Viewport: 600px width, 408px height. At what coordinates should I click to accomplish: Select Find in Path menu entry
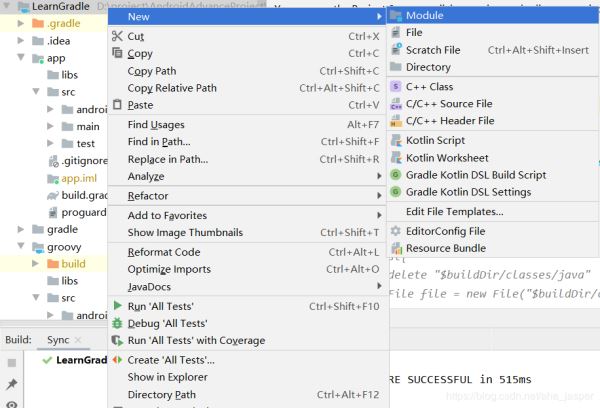tap(159, 142)
